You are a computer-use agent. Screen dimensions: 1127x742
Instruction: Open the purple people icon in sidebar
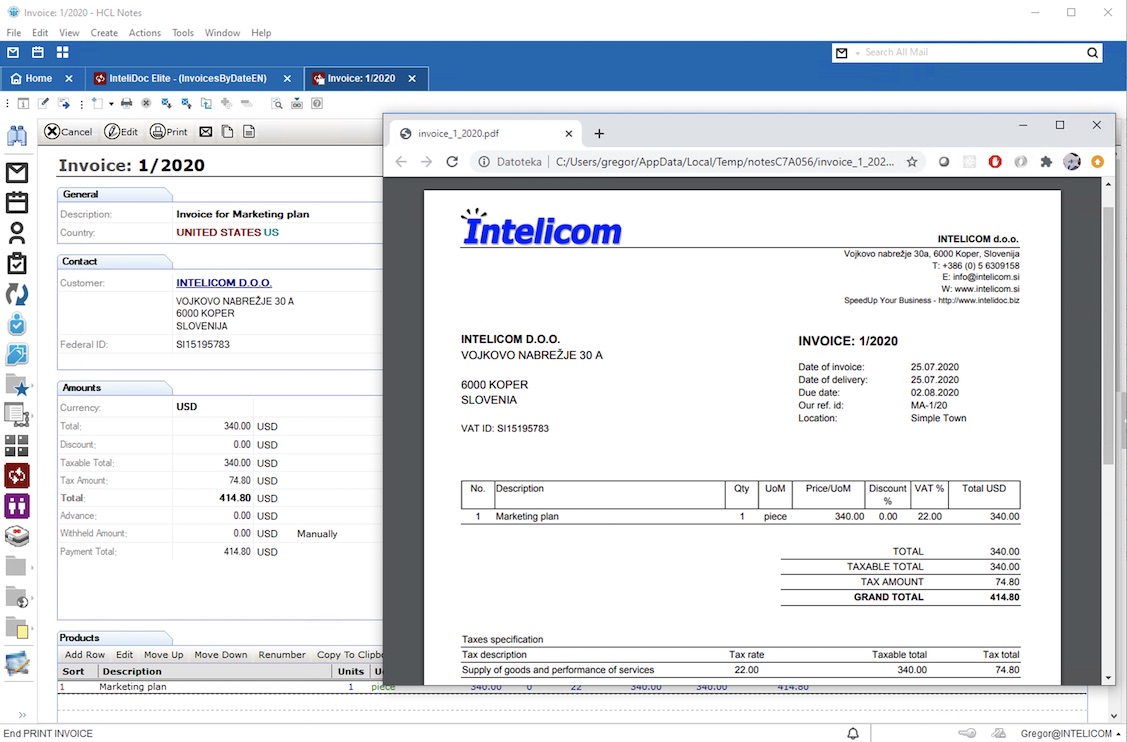tap(17, 506)
